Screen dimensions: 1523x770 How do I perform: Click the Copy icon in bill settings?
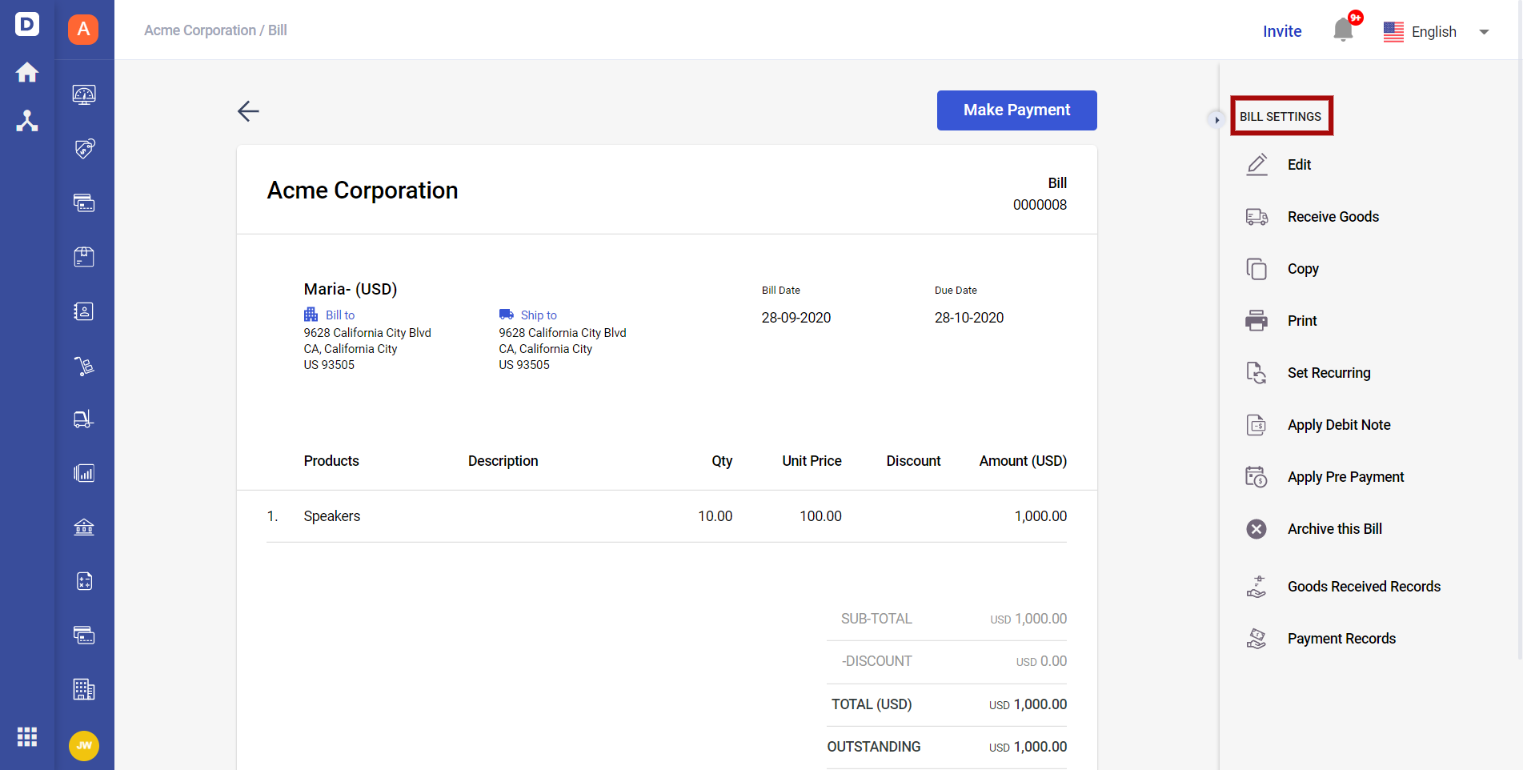(x=1257, y=269)
